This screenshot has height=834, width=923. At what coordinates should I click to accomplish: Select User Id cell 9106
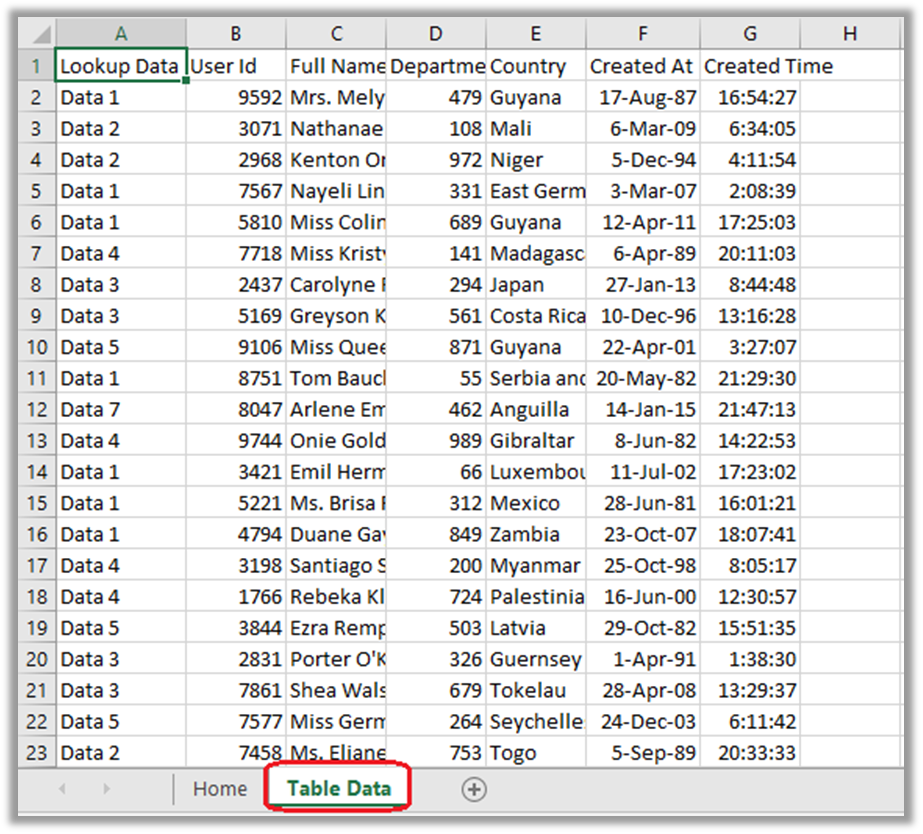[236, 347]
